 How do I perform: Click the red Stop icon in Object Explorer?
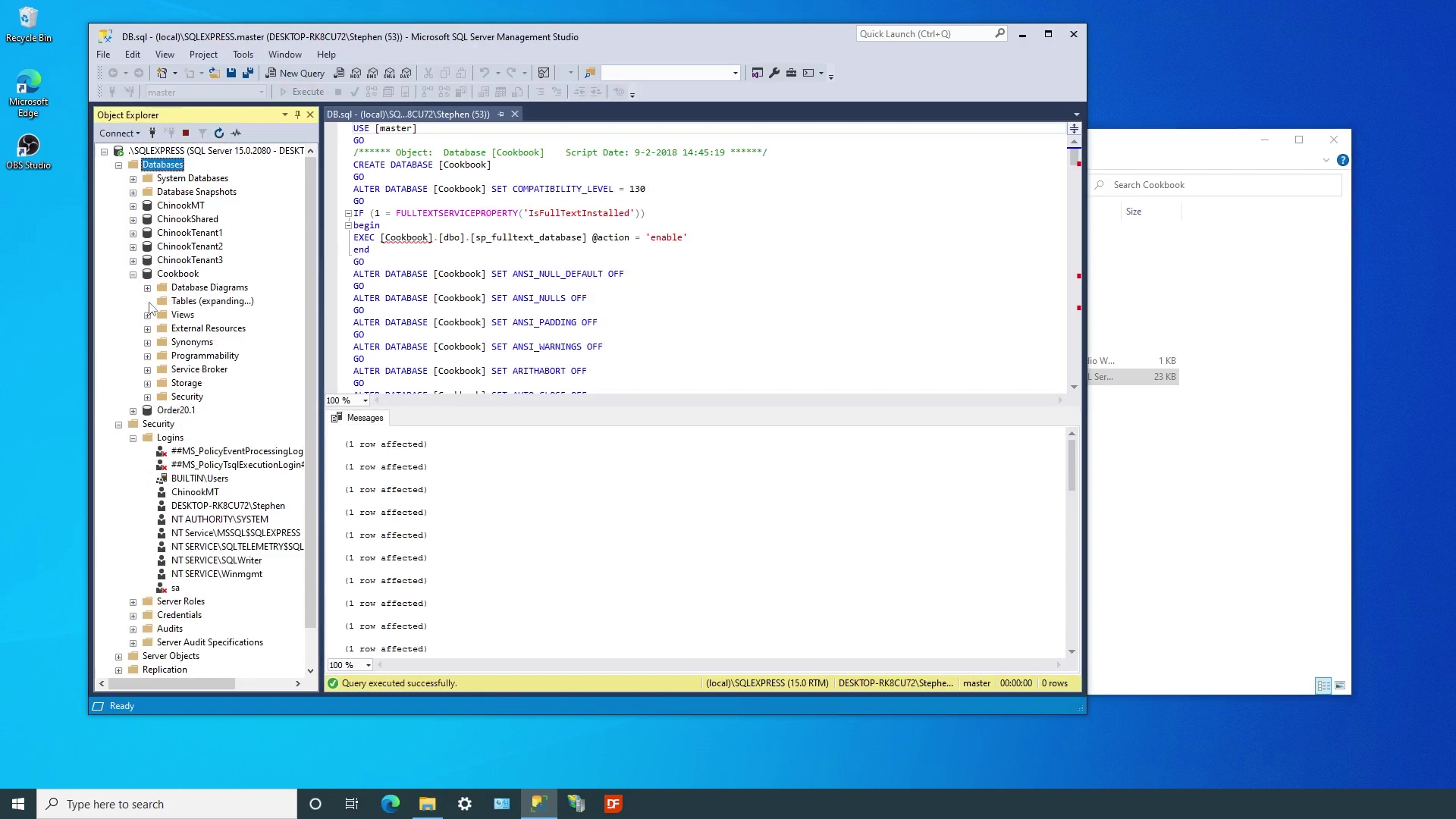186,133
